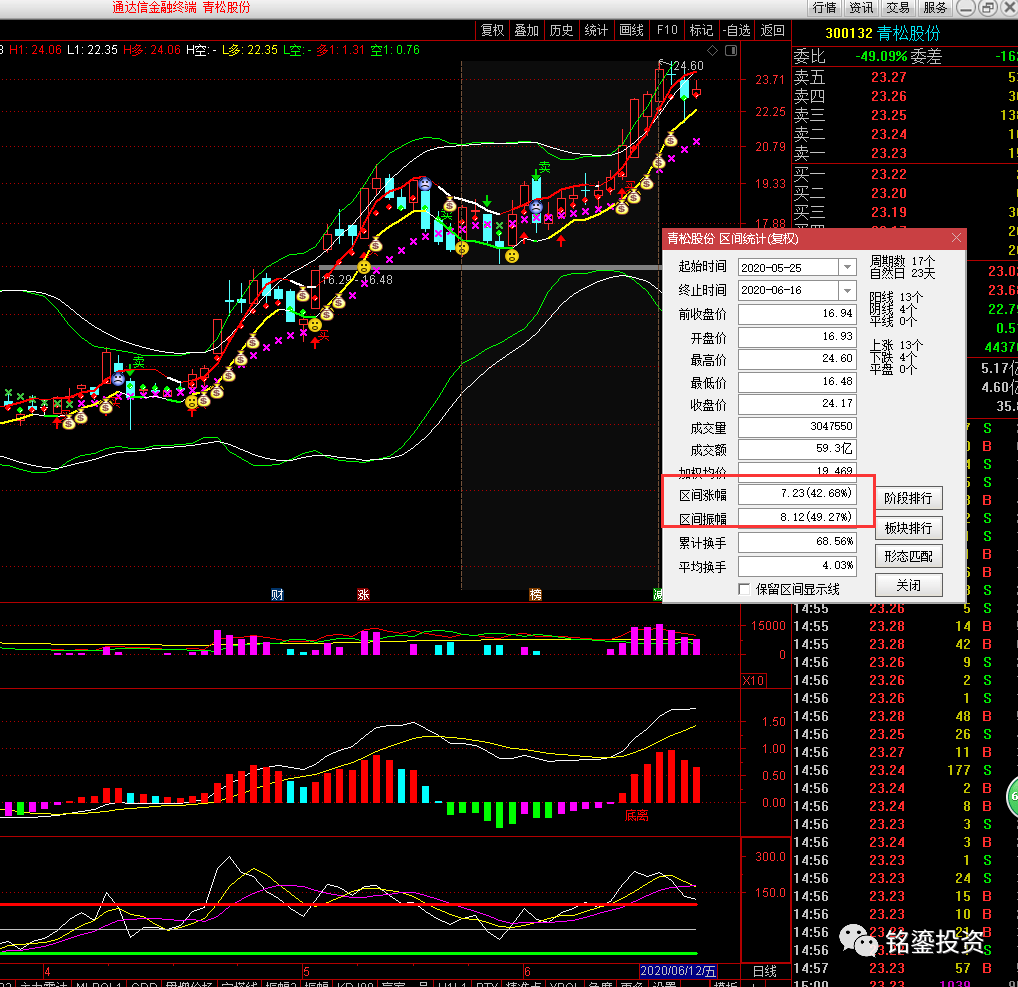The image size is (1018, 987).
Task: Click the 区间涨幅 value 7.23(42.68%)
Action: [x=797, y=494]
